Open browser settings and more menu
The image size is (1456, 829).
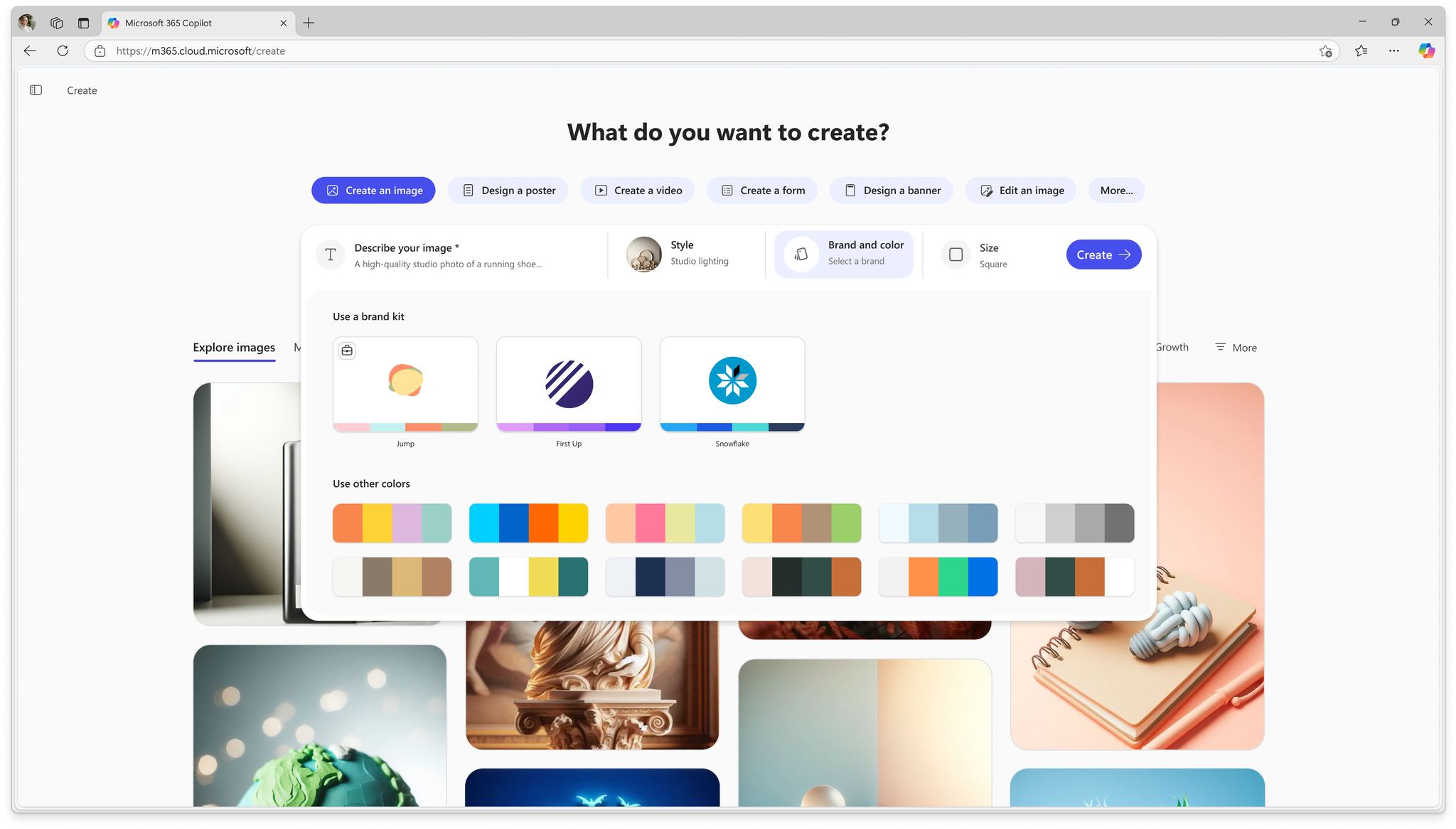click(x=1393, y=50)
